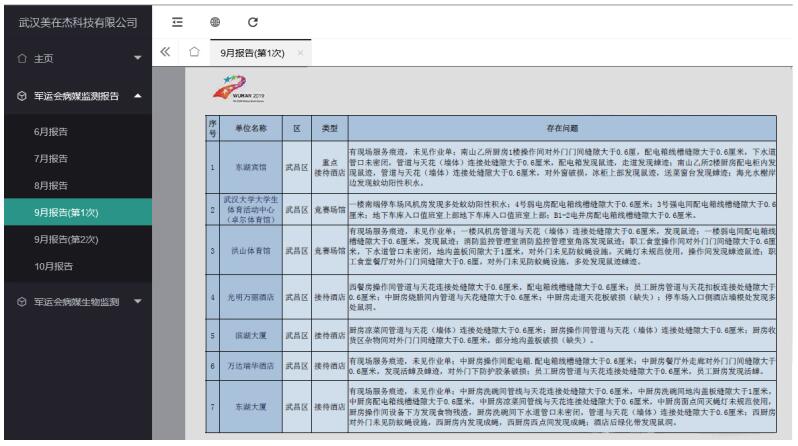The width and height of the screenshot is (798, 446).
Task: Click the home icon in the tab bar
Action: pos(196,51)
